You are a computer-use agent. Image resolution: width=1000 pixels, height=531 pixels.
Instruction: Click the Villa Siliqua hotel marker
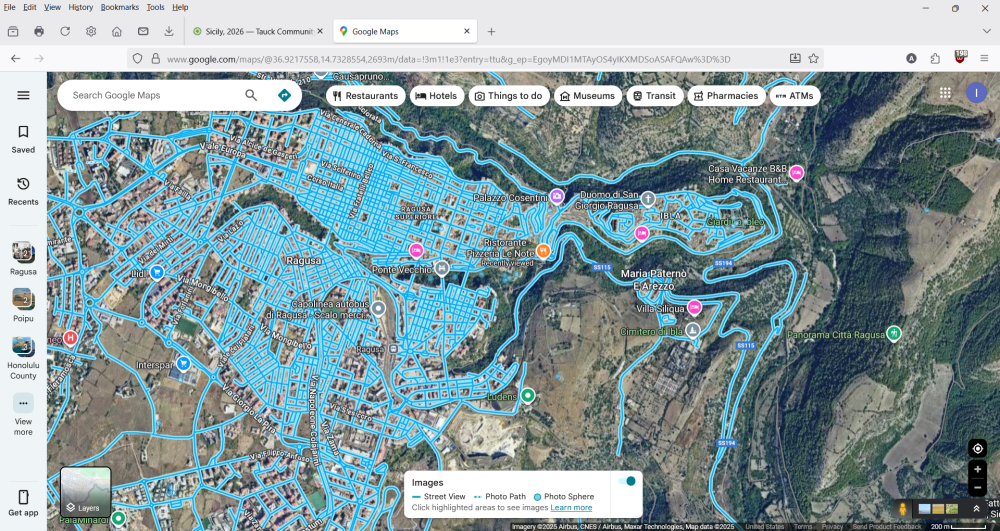point(695,308)
